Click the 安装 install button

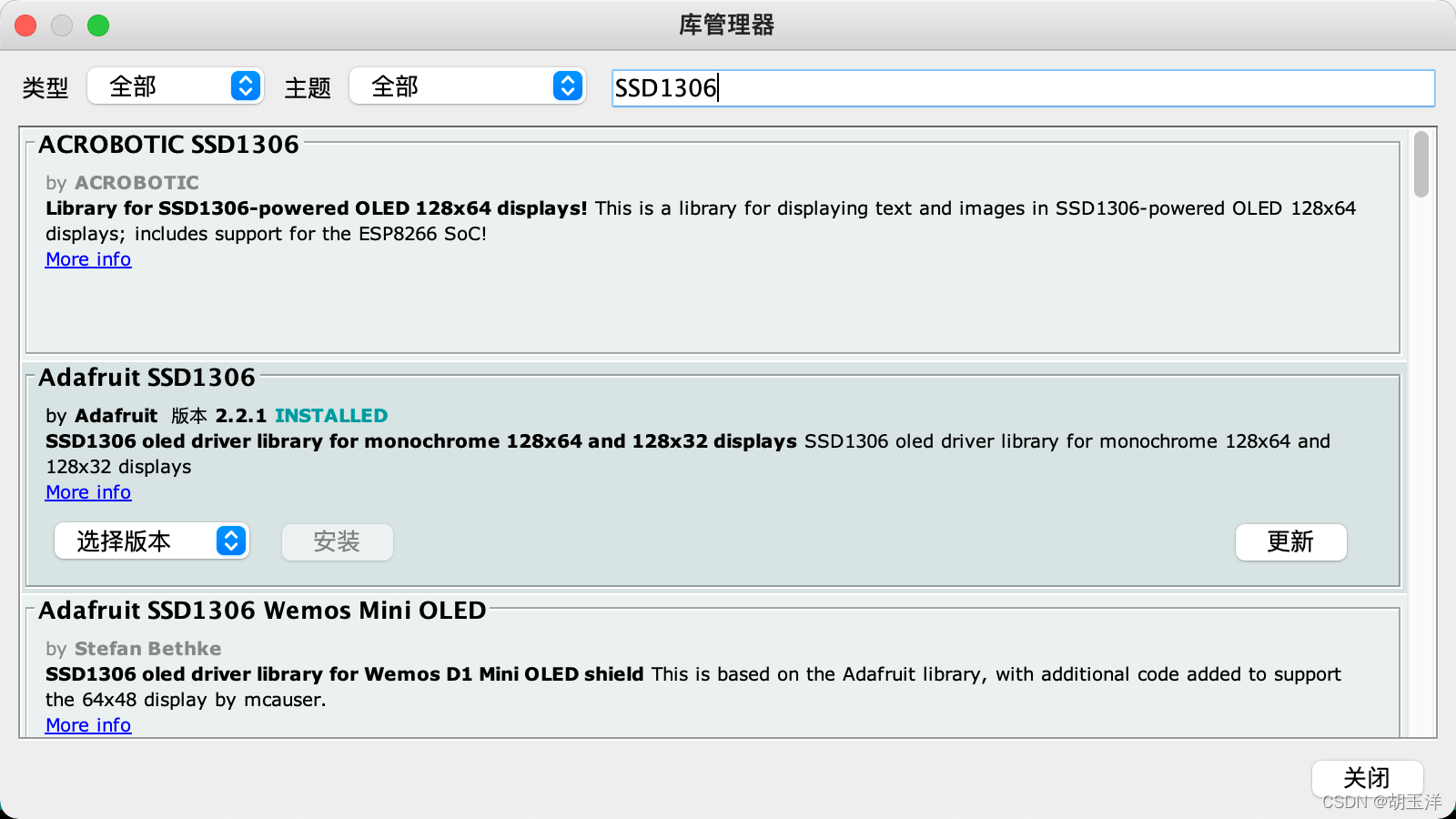337,542
